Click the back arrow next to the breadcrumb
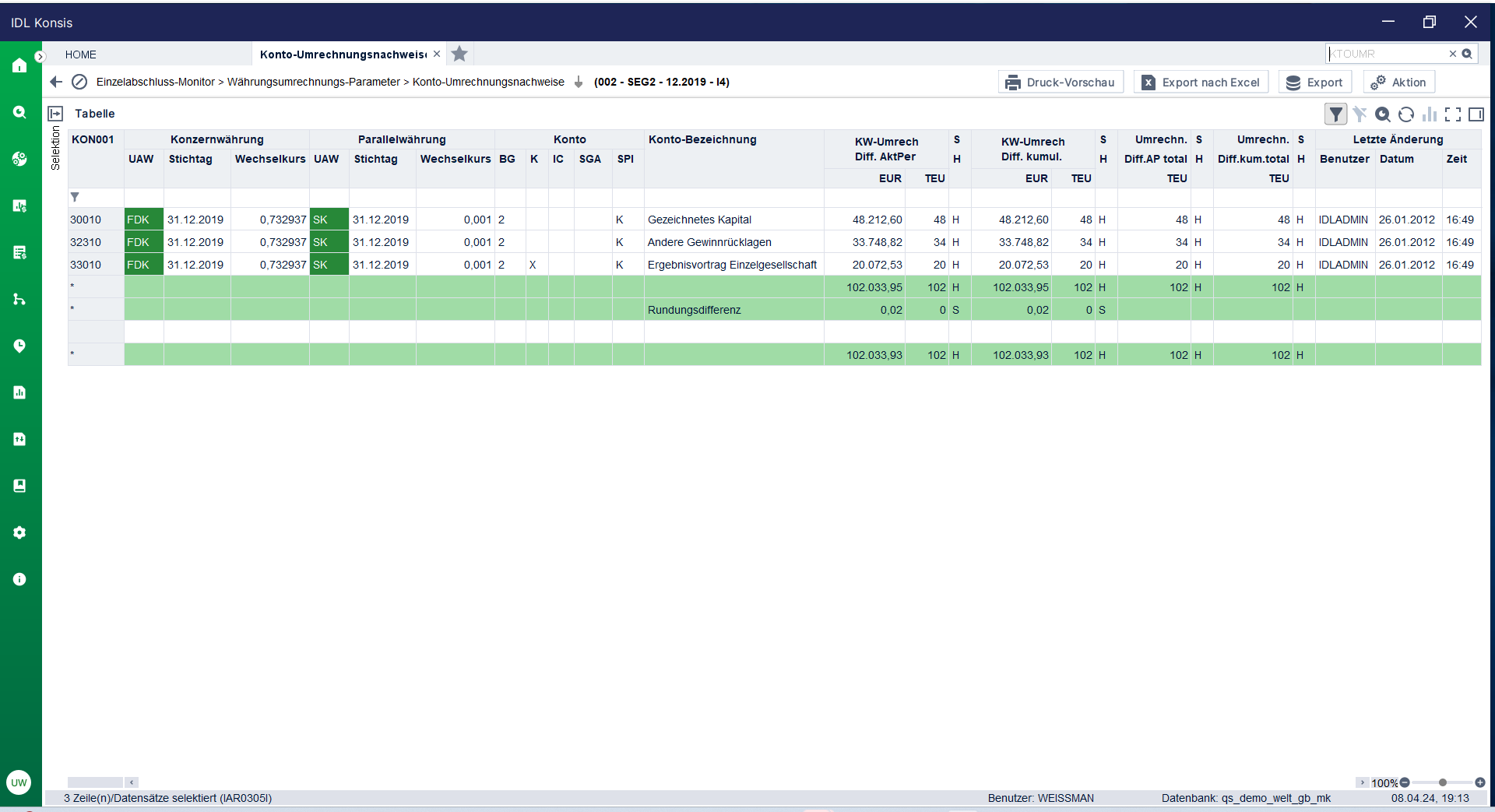This screenshot has height=812, width=1495. (x=56, y=82)
